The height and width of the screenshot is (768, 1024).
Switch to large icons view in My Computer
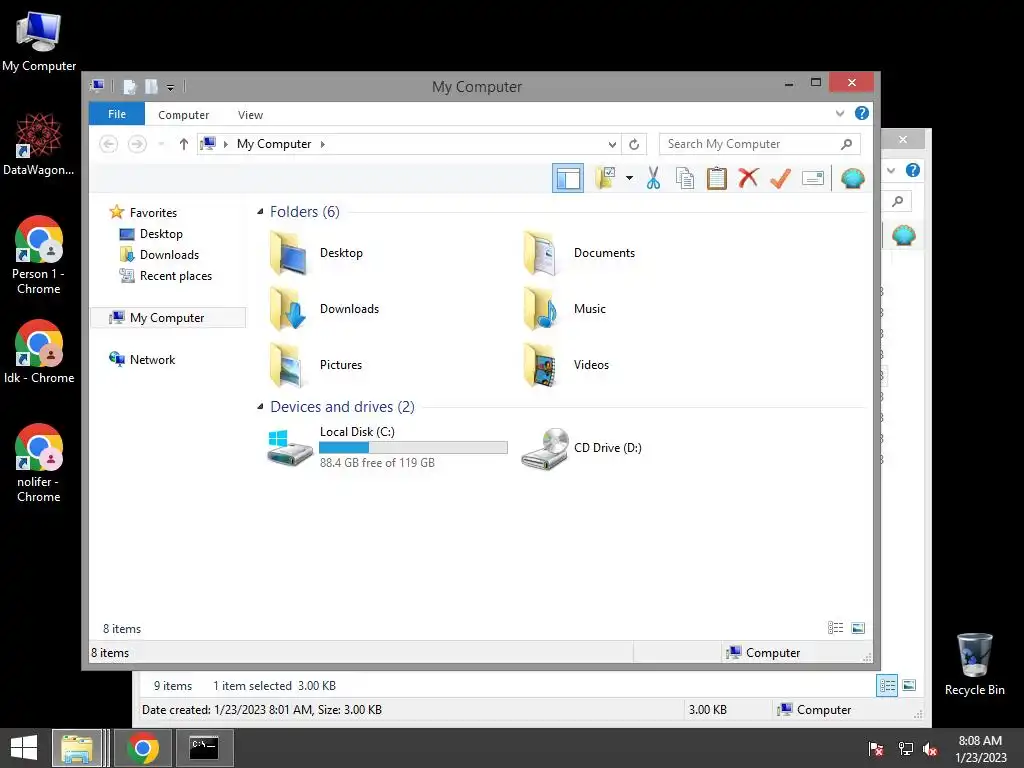pyautogui.click(x=858, y=628)
